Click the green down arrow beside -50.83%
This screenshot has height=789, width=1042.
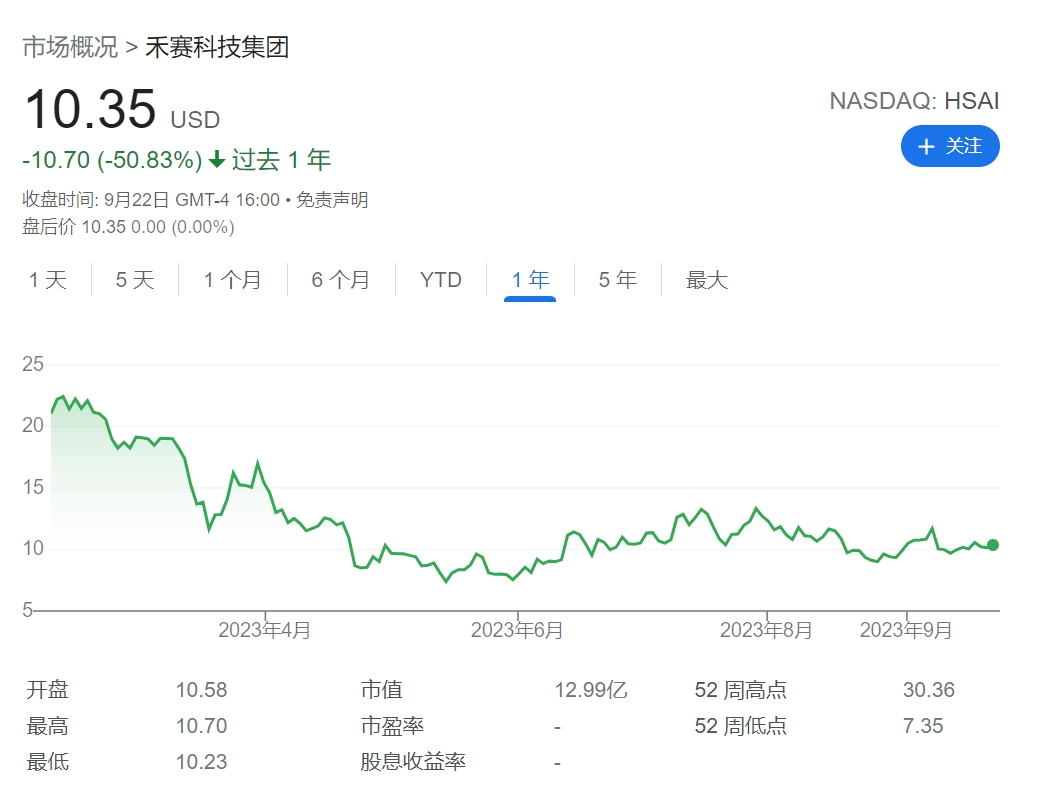tap(217, 160)
